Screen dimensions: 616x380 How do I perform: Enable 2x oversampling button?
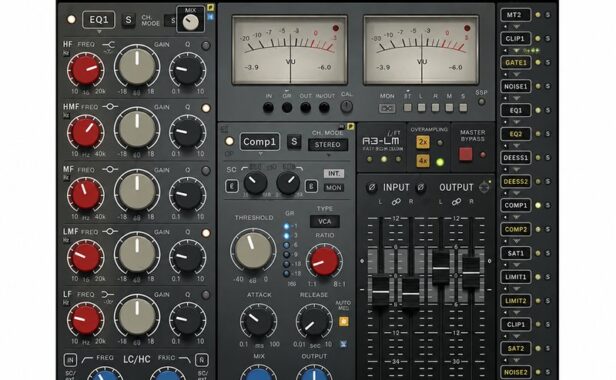tap(423, 142)
